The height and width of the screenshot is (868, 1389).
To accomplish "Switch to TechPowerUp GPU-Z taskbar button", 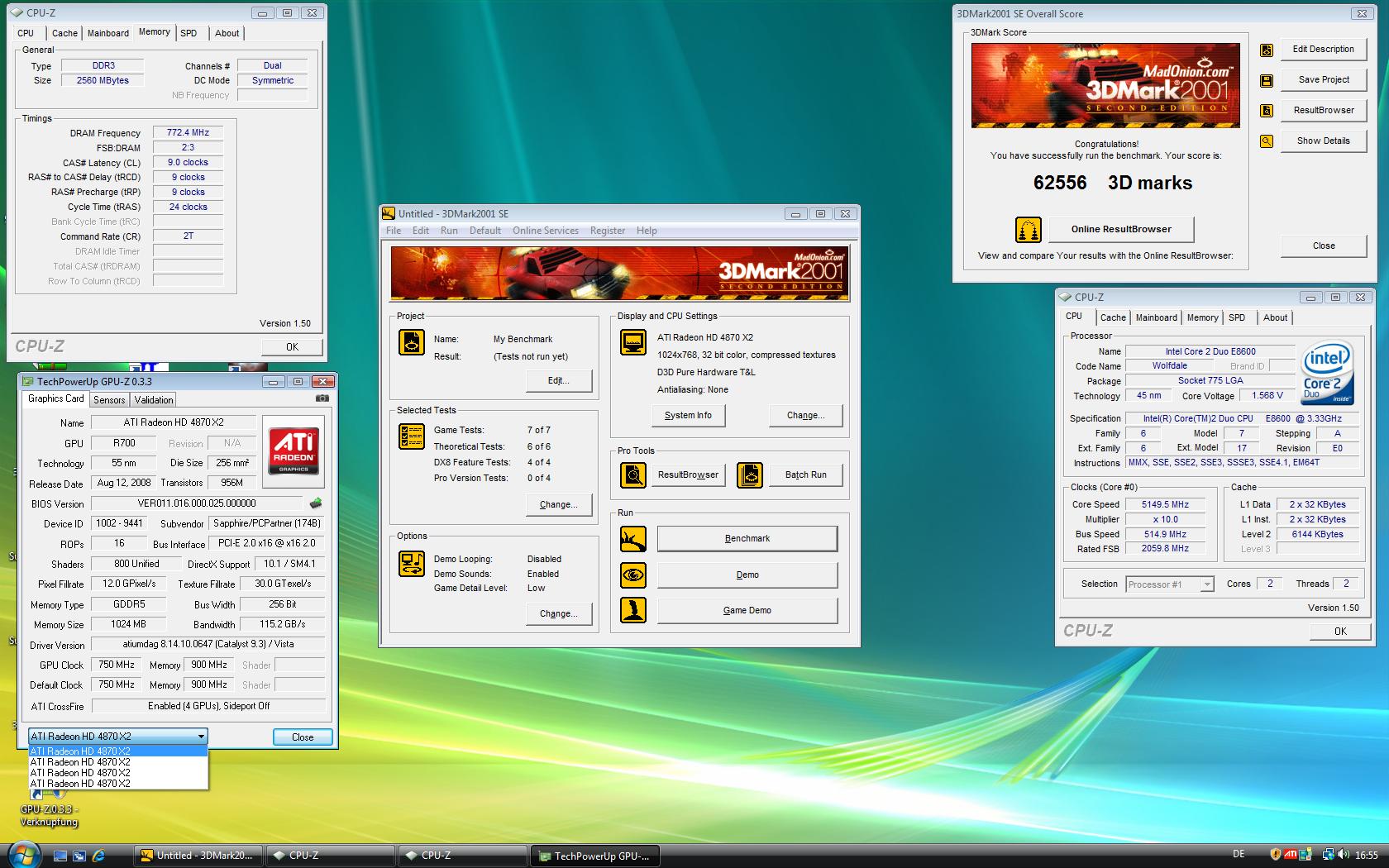I will (x=594, y=856).
